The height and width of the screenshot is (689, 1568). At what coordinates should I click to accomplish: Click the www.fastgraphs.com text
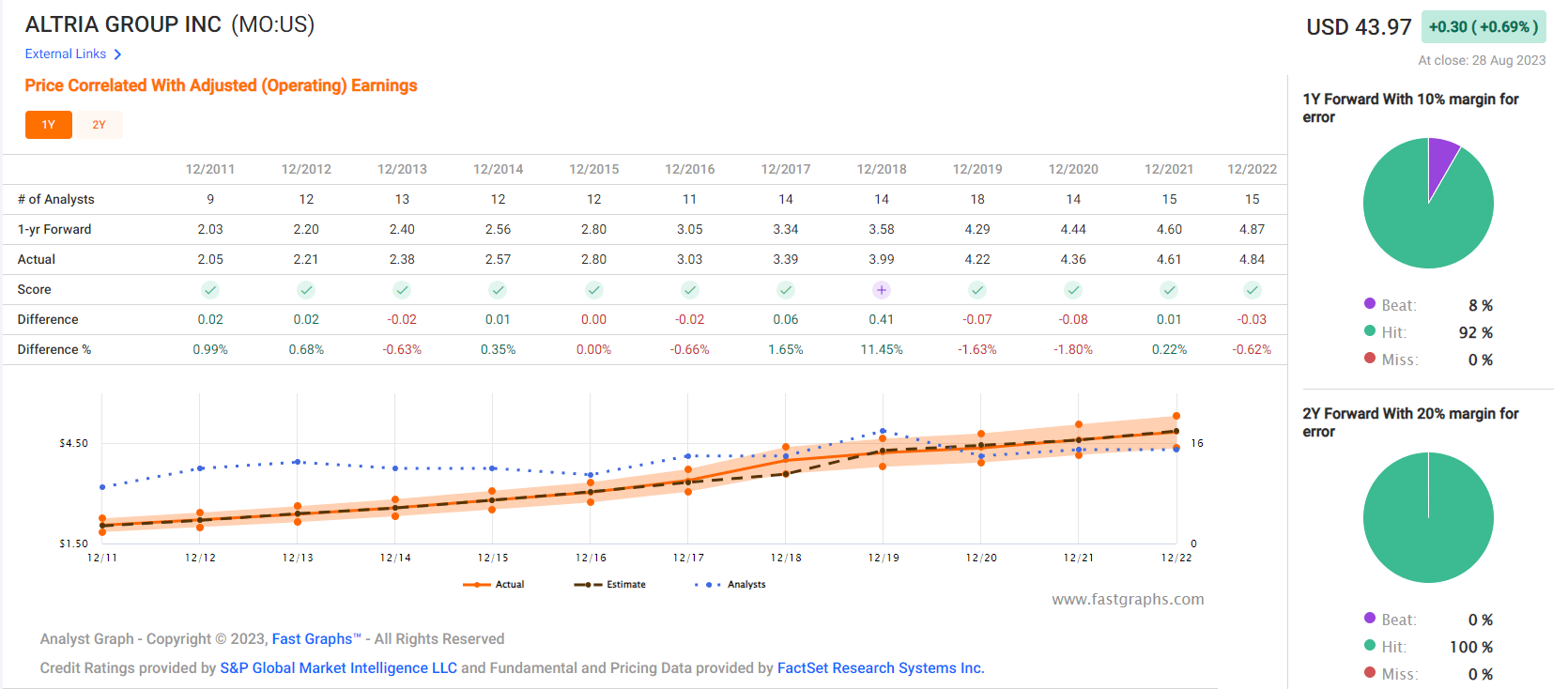click(x=1128, y=599)
